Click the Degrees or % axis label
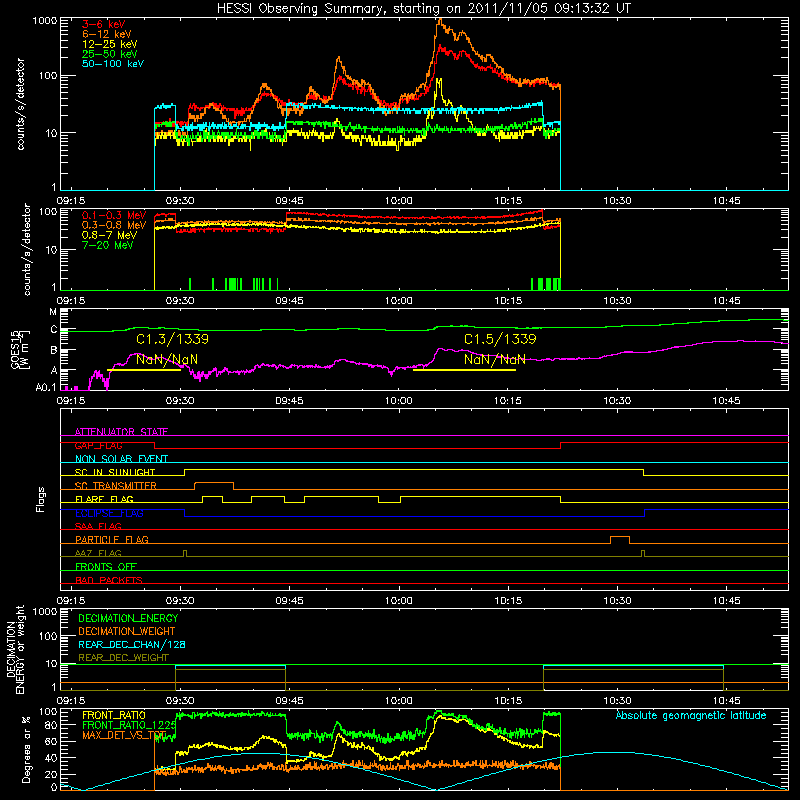The image size is (800, 800). (x=26, y=750)
